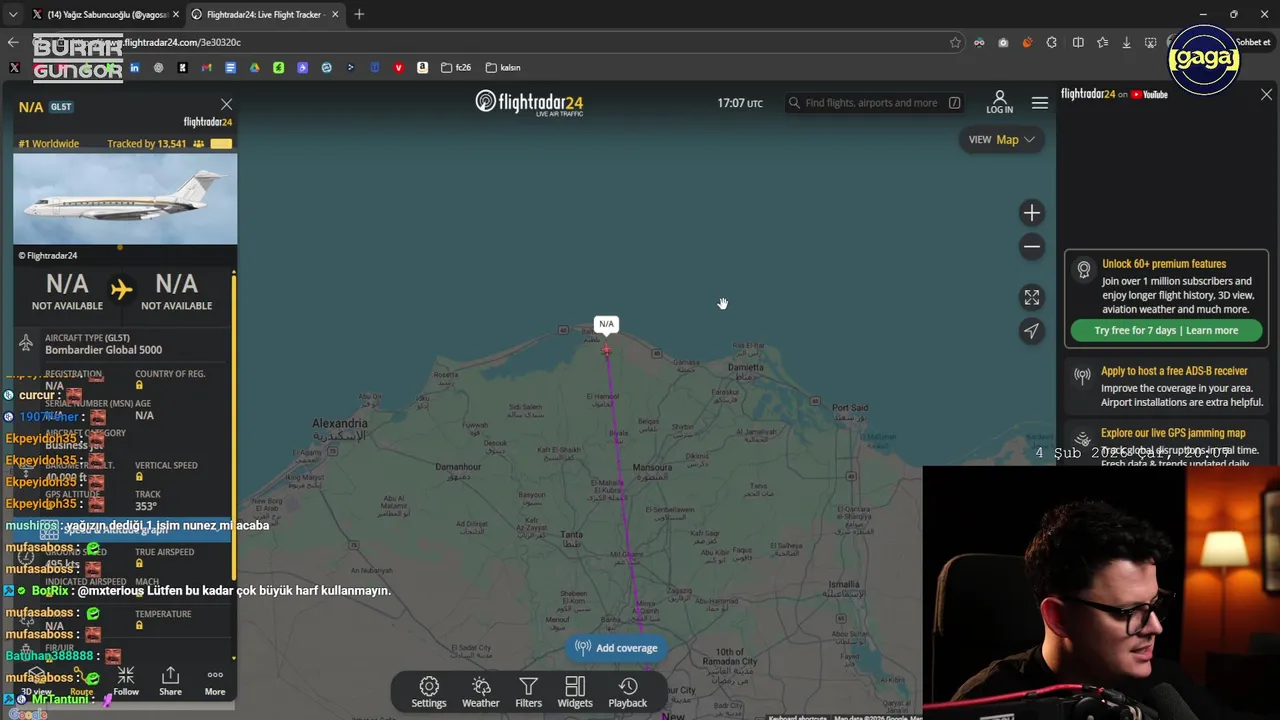1280x720 pixels.
Task: Open the kalsın bookmarks folder
Action: coord(503,68)
